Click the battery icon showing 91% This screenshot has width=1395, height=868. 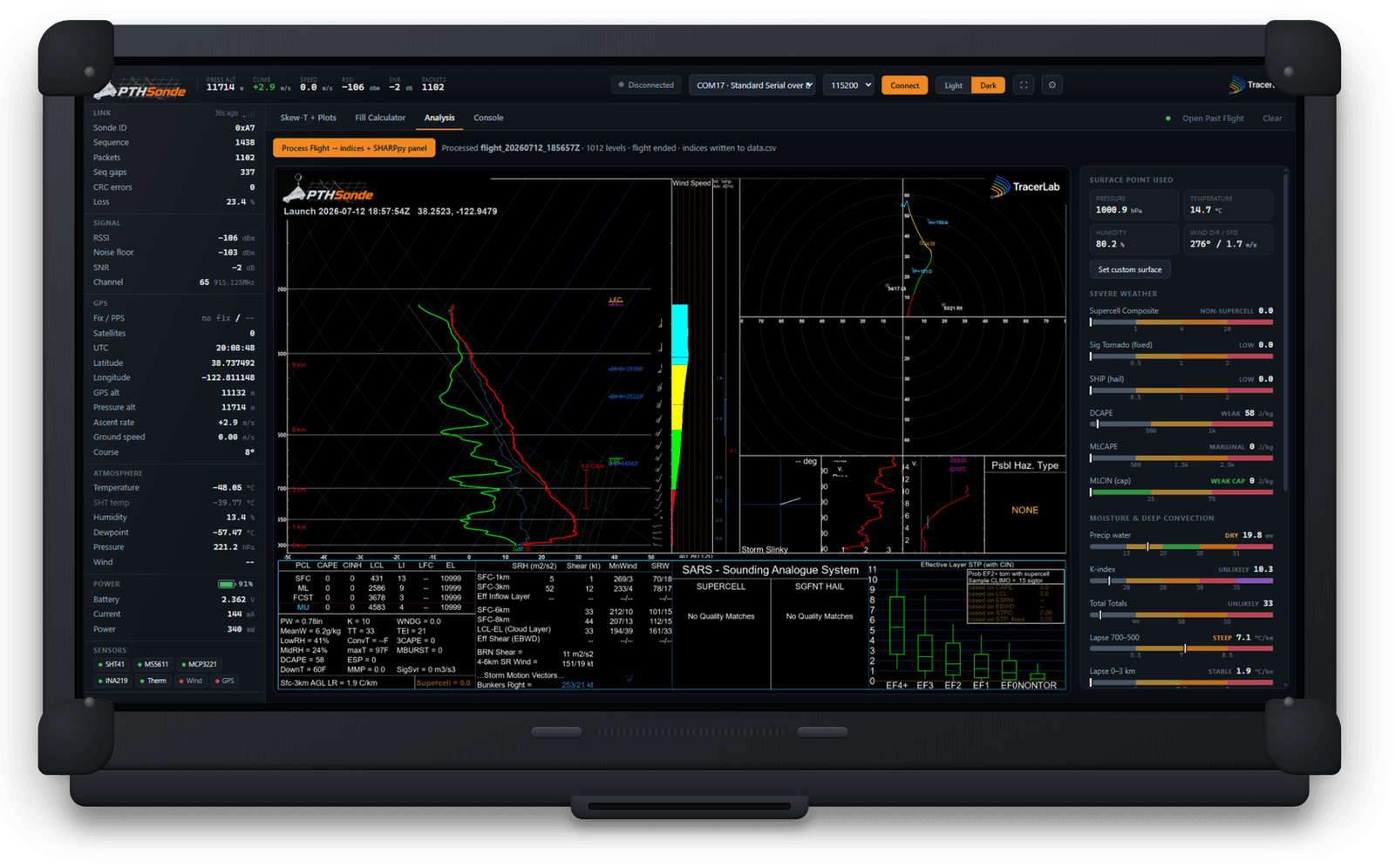(226, 584)
